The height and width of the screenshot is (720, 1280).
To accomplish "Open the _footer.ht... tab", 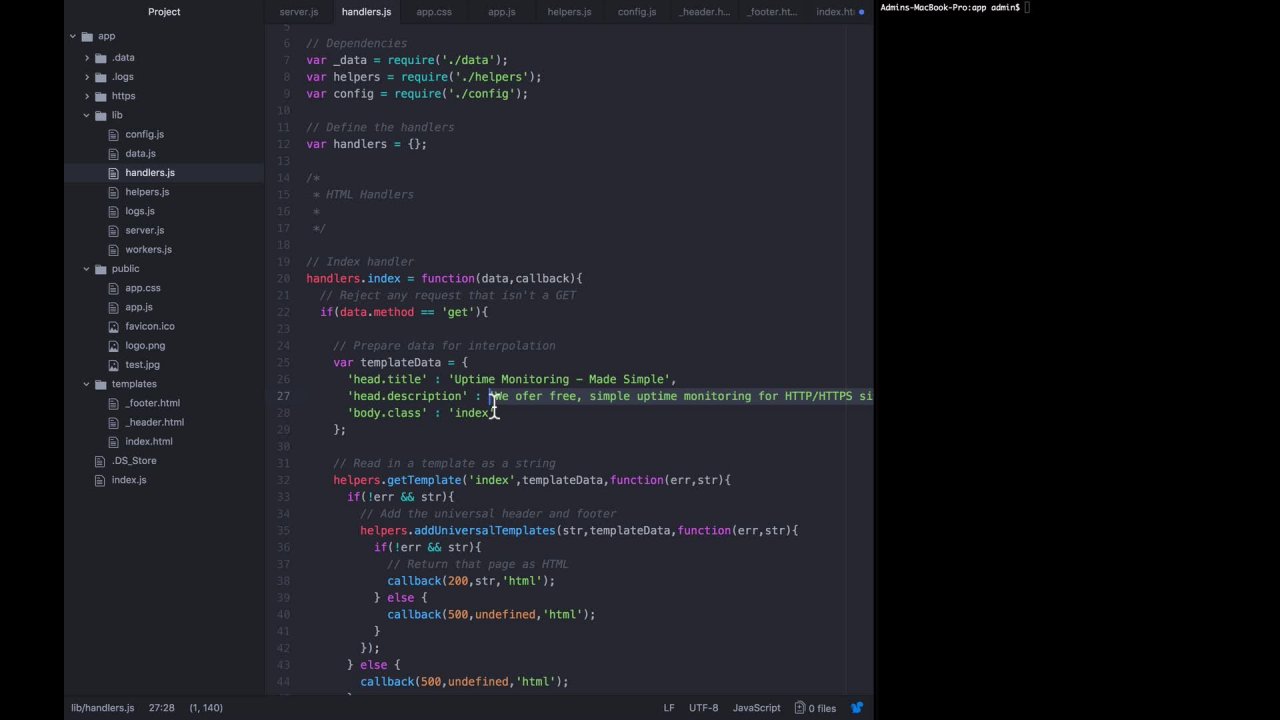I will (772, 12).
